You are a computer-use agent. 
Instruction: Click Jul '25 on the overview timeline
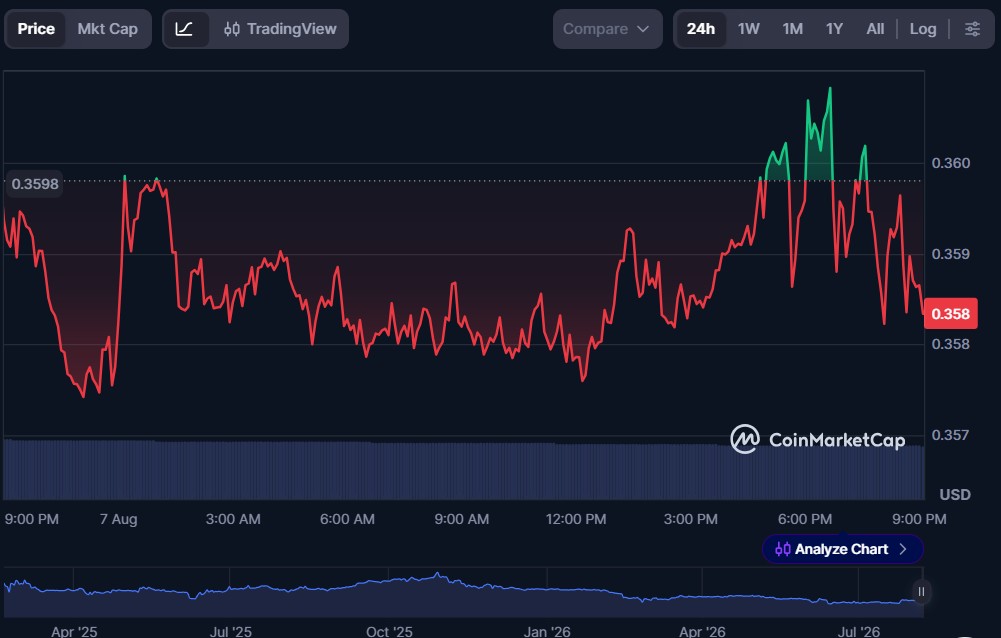230,632
